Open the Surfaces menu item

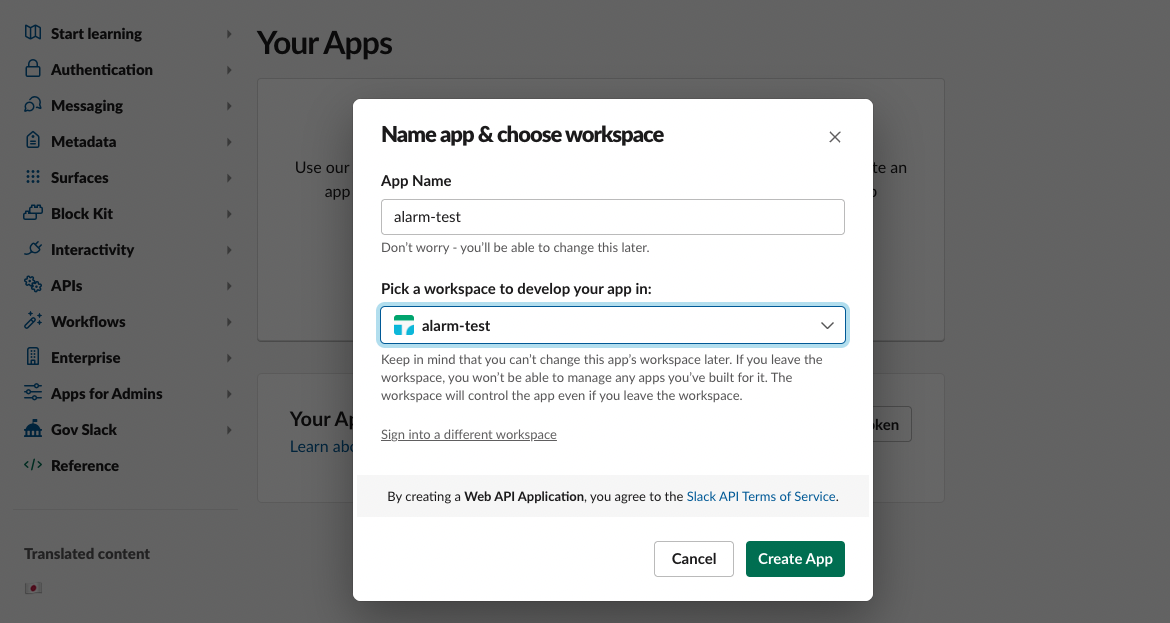pos(79,178)
